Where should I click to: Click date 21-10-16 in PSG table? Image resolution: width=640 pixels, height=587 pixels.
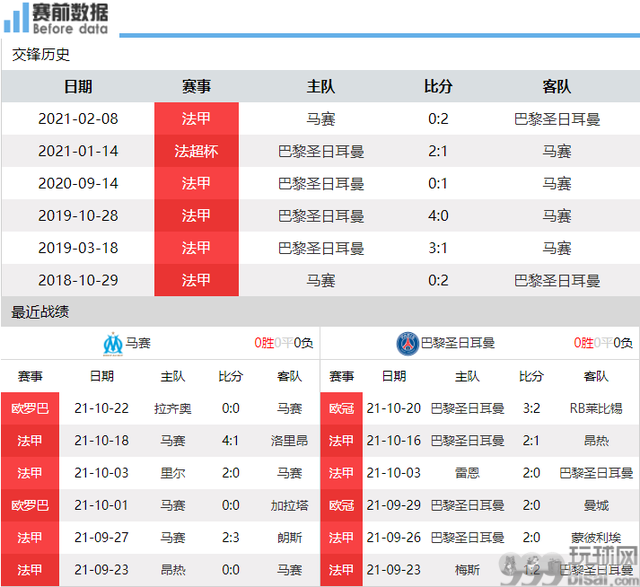(393, 441)
